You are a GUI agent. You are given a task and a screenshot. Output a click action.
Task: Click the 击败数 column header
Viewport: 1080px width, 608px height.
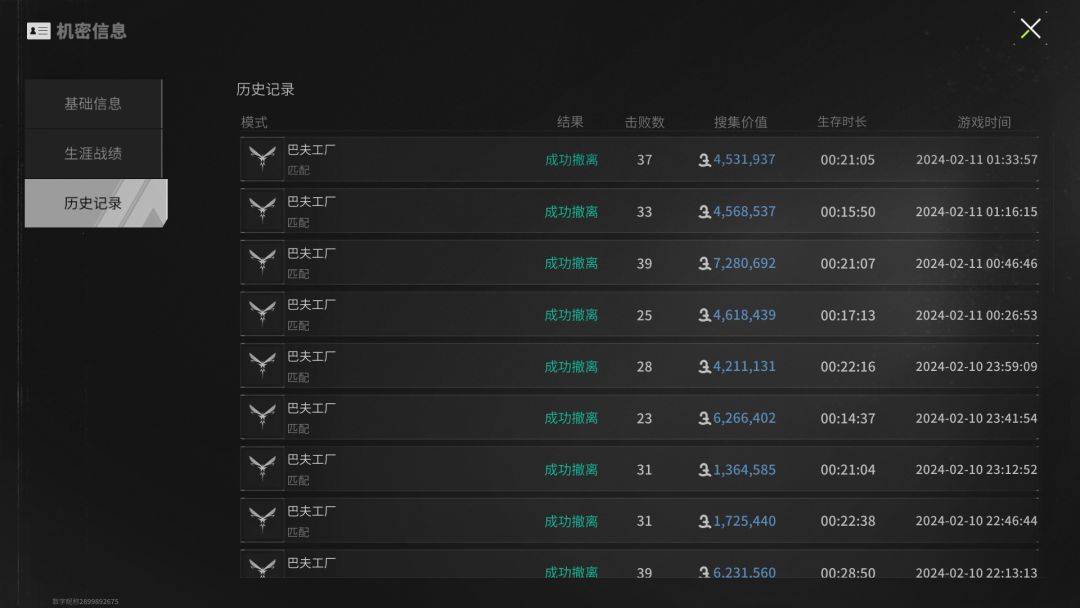click(x=644, y=122)
